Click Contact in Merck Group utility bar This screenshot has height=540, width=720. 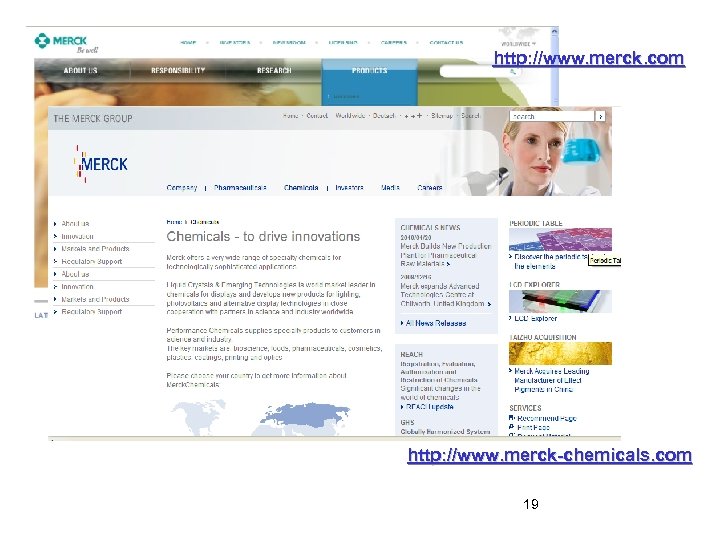pos(317,116)
